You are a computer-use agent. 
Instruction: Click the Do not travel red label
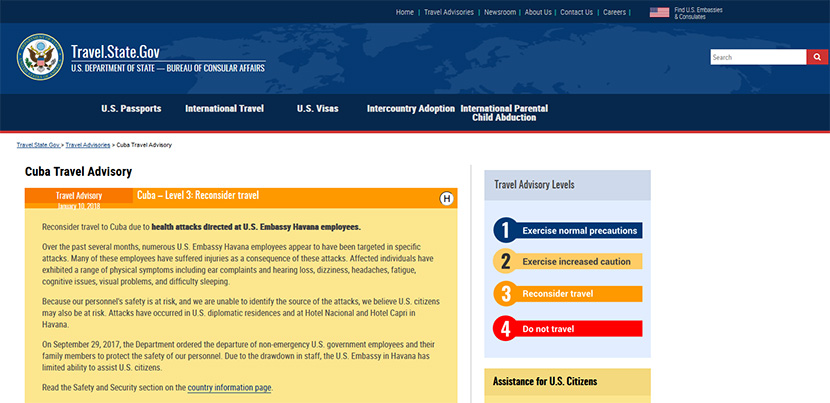click(552, 326)
